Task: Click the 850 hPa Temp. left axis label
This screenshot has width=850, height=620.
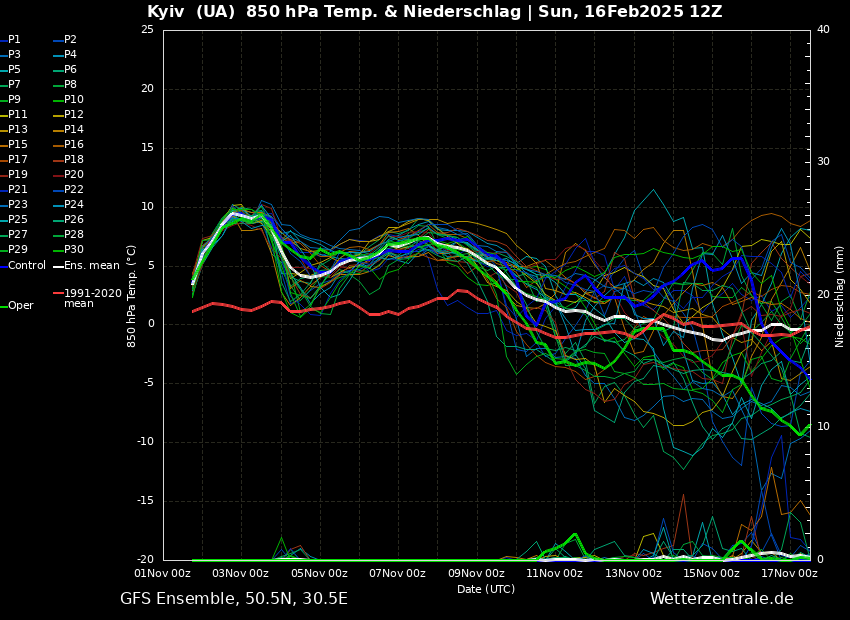Action: click(x=132, y=295)
